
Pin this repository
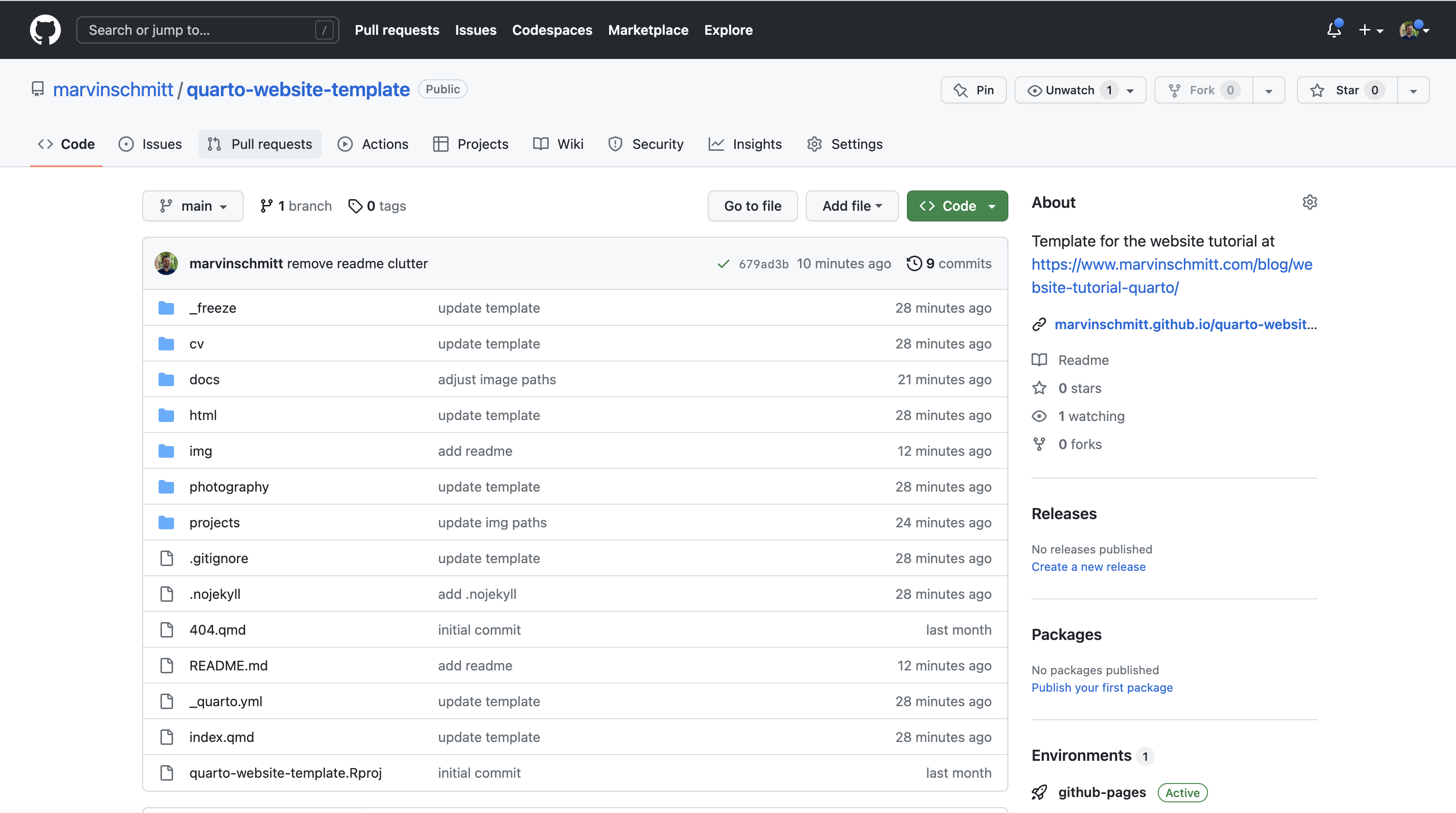pyautogui.click(x=973, y=90)
